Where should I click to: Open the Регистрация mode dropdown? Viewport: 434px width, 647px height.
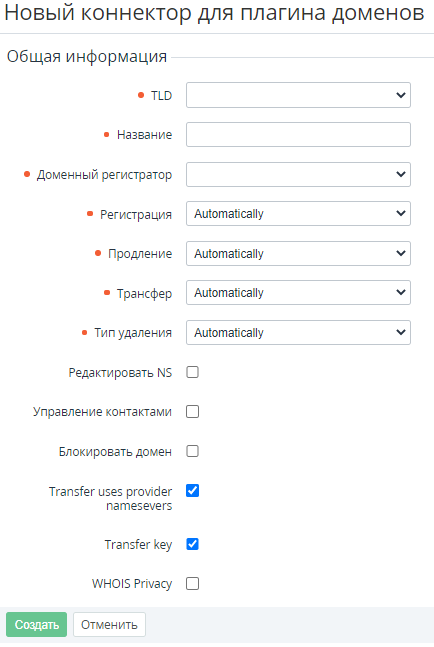coord(298,213)
